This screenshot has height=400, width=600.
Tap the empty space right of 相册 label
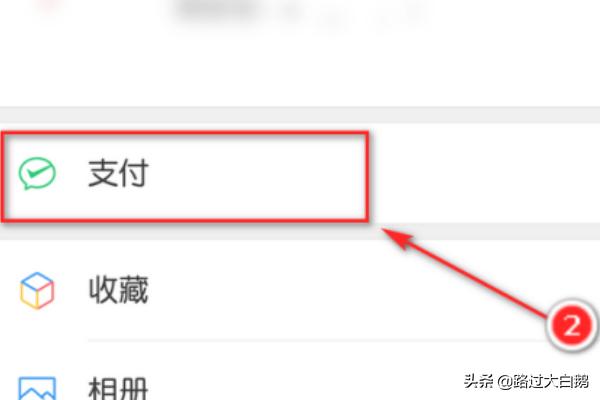(x=306, y=387)
